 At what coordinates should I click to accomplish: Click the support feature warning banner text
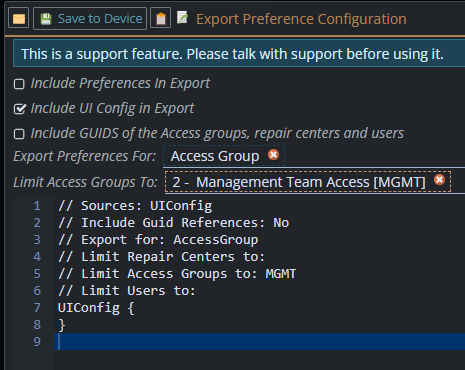tap(232, 54)
